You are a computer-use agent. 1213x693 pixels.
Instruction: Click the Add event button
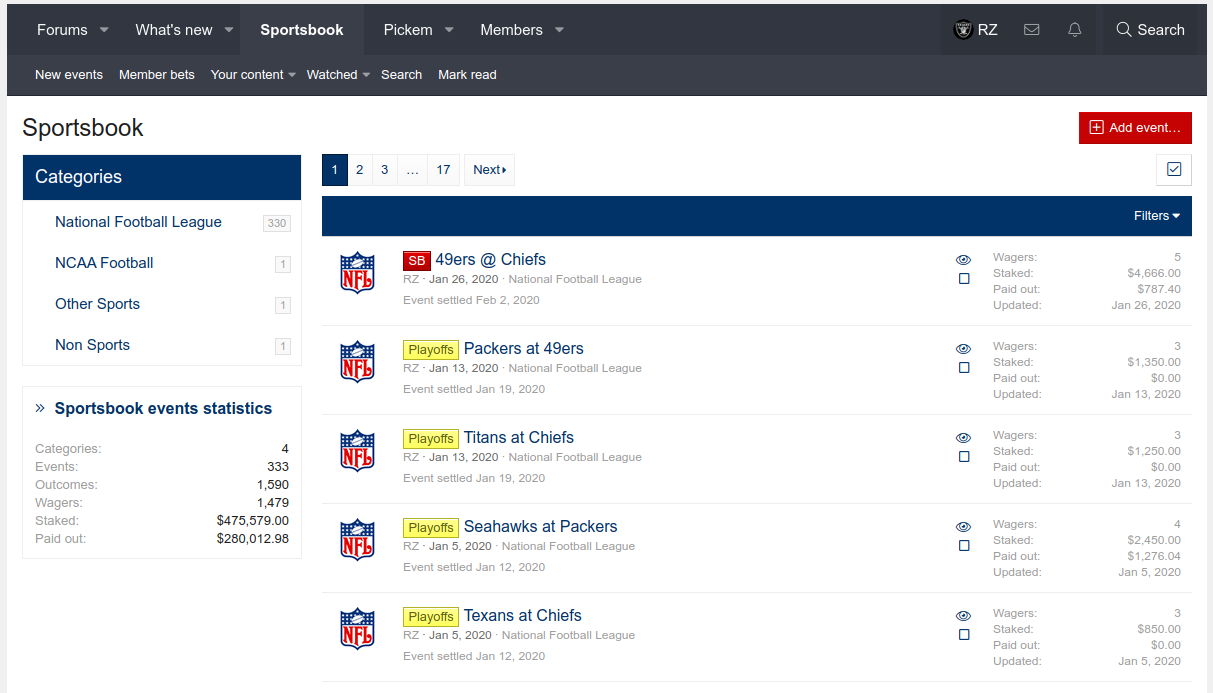click(1135, 128)
